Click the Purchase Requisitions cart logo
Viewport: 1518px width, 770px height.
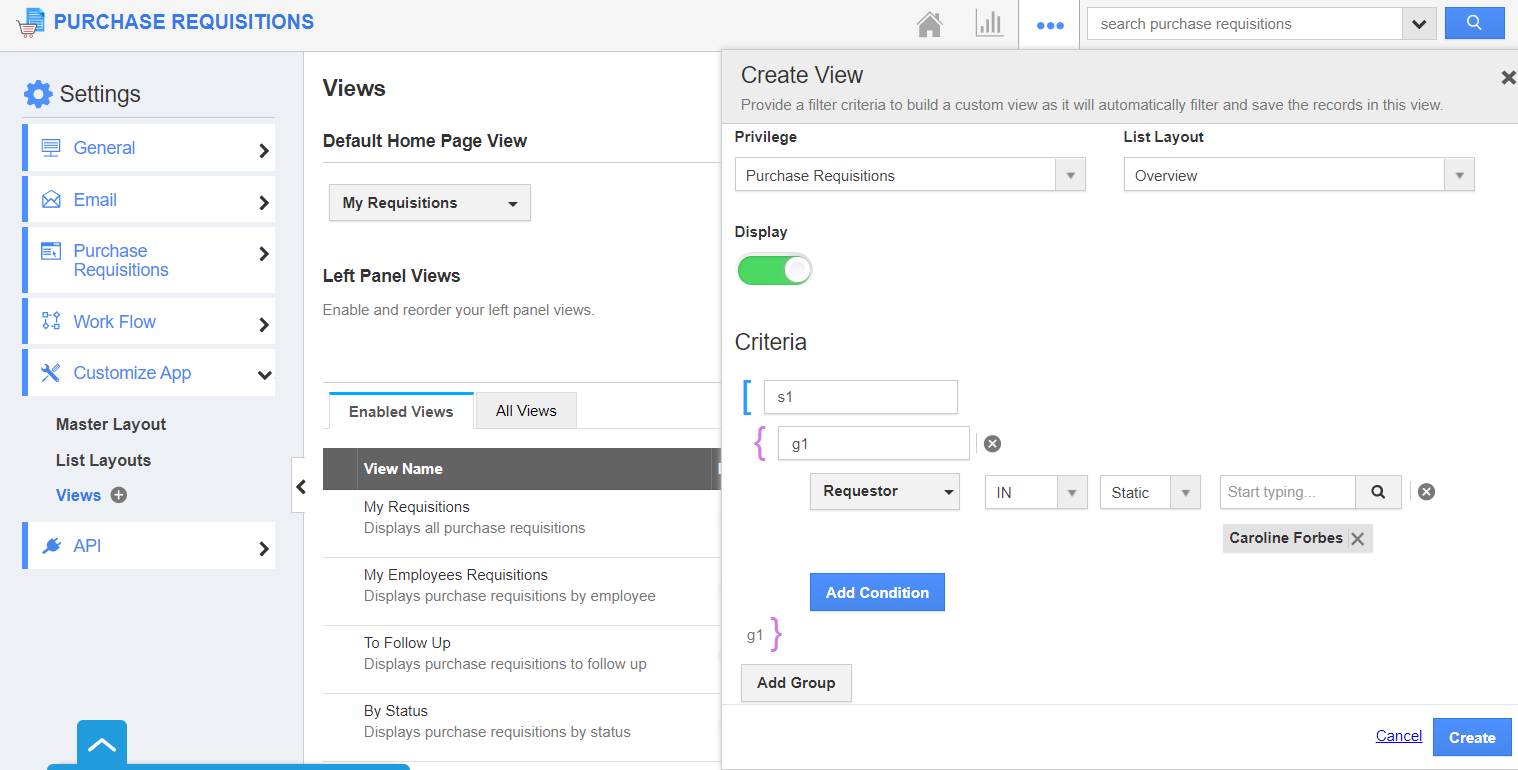tap(30, 22)
